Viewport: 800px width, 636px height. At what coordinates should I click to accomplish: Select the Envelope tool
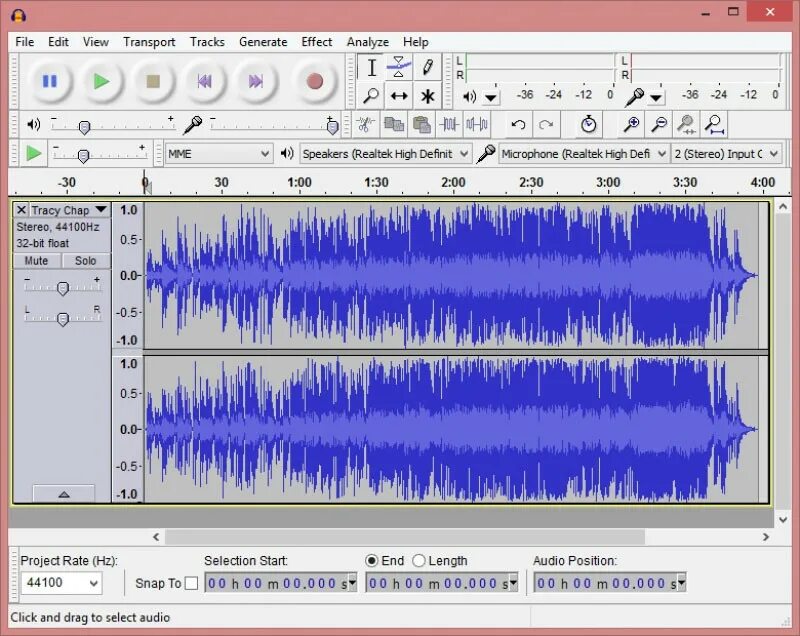click(x=399, y=67)
